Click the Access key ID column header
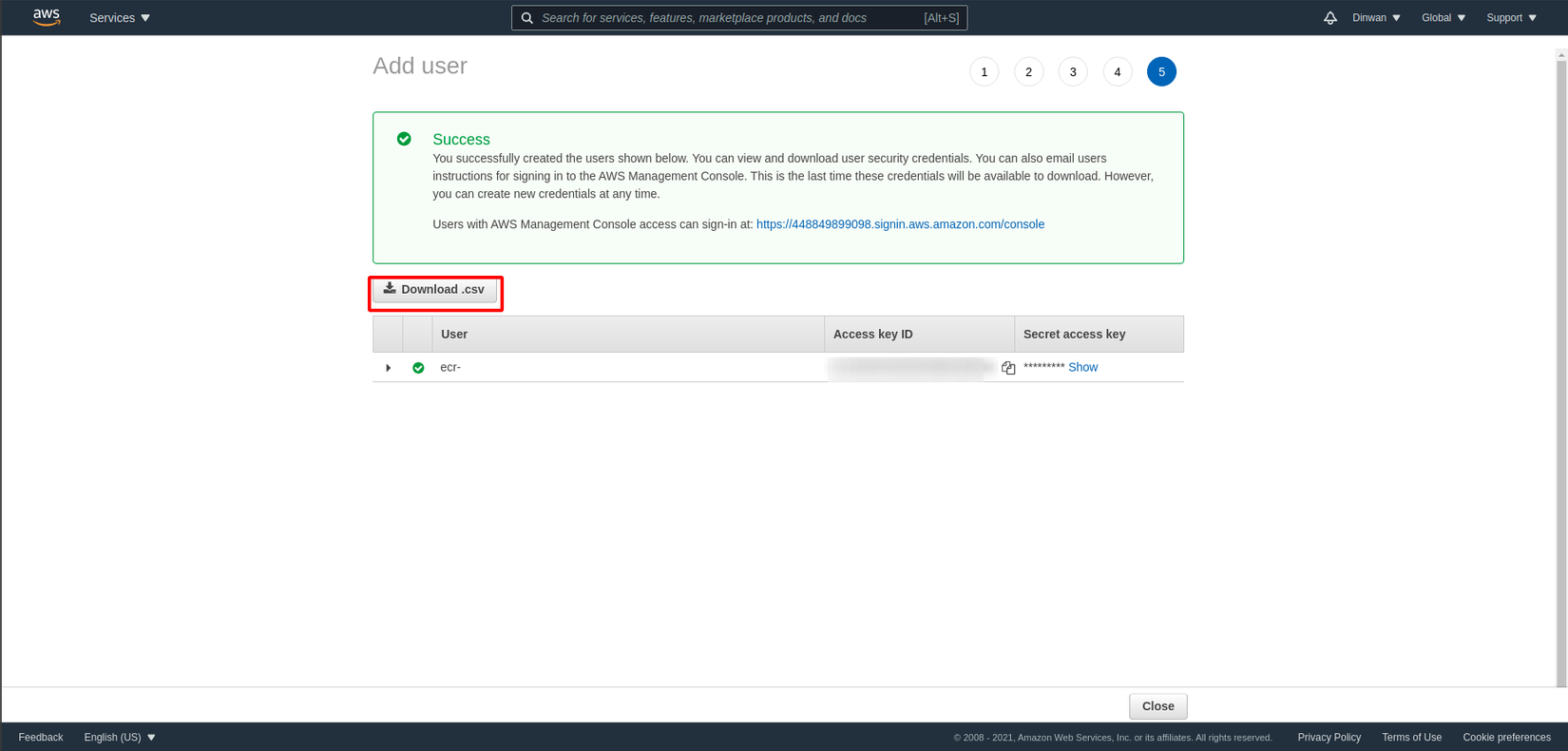The image size is (1568, 751). point(919,334)
